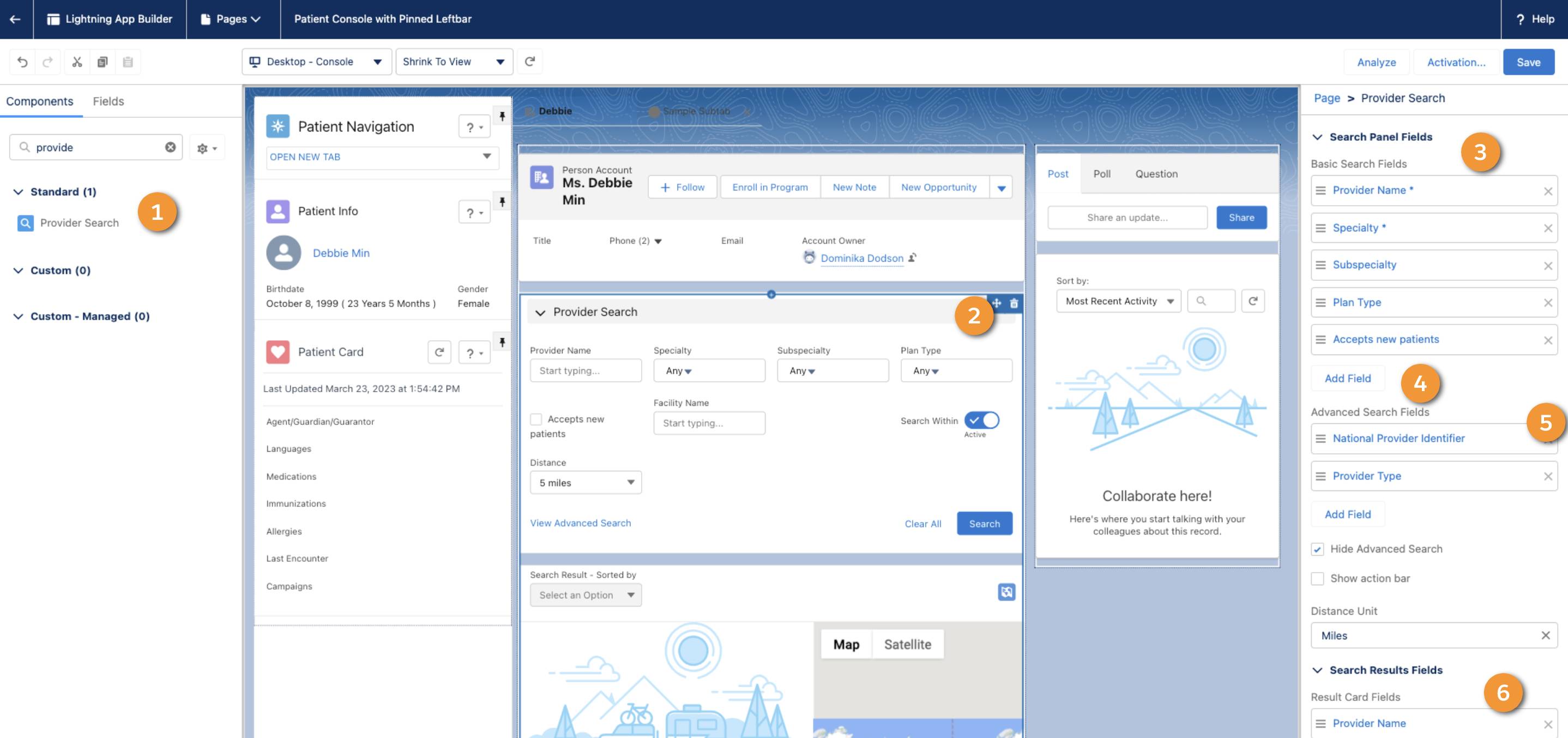Open the component search settings gear
Image resolution: width=1568 pixels, height=738 pixels.
pos(206,147)
